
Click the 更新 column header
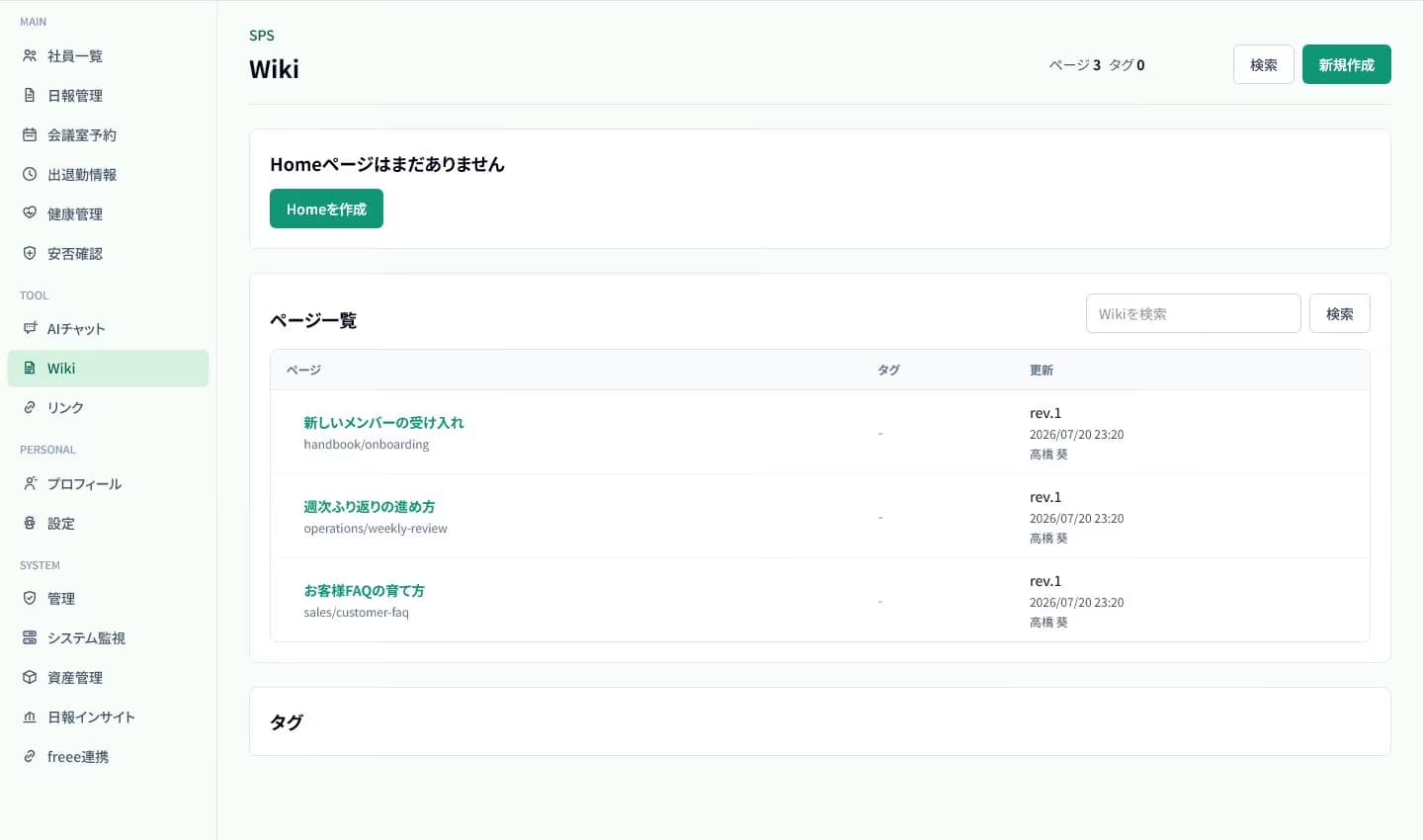pyautogui.click(x=1042, y=370)
